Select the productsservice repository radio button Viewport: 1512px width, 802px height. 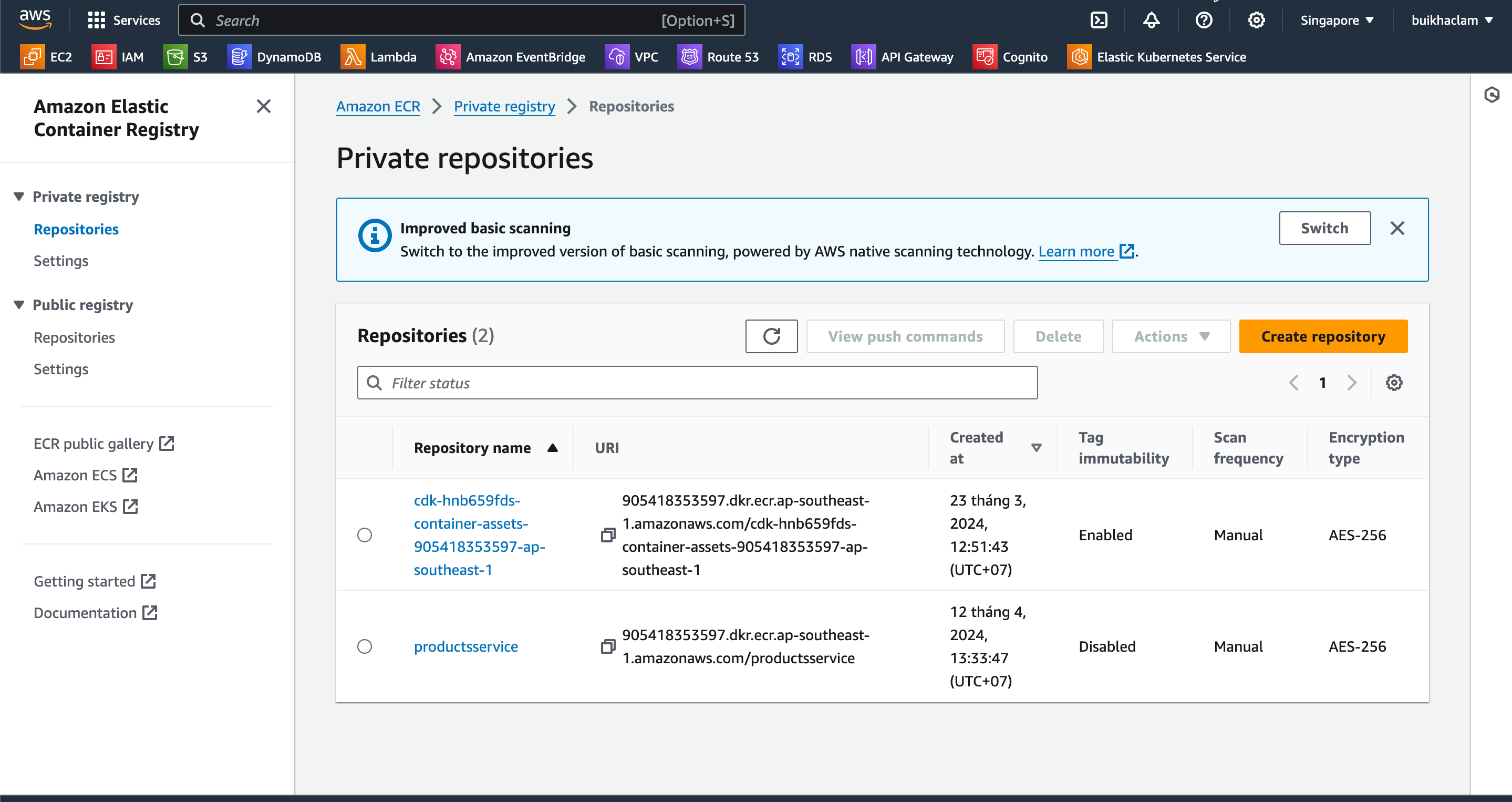tap(365, 646)
